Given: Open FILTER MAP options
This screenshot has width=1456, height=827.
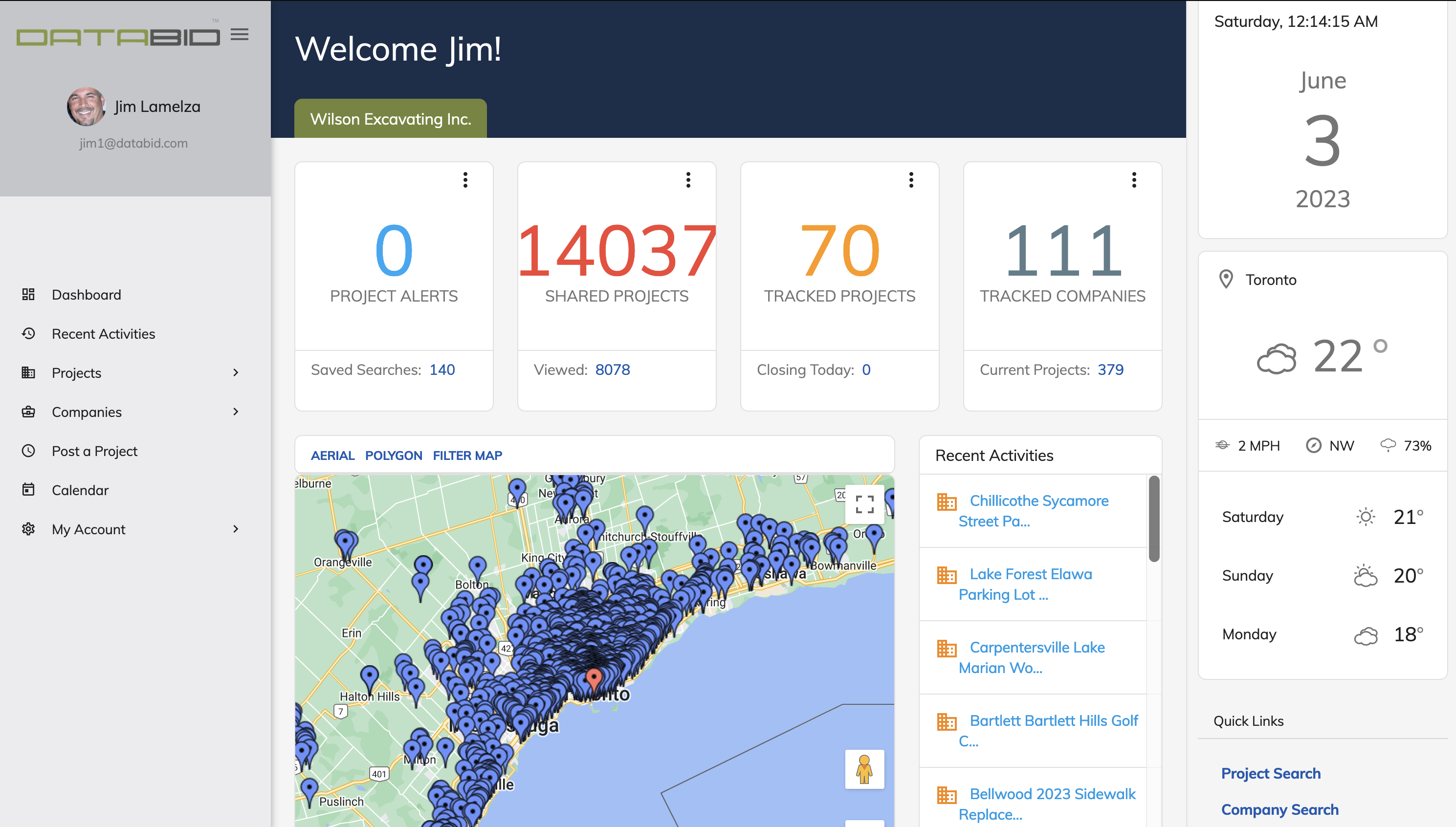Looking at the screenshot, I should 467,456.
